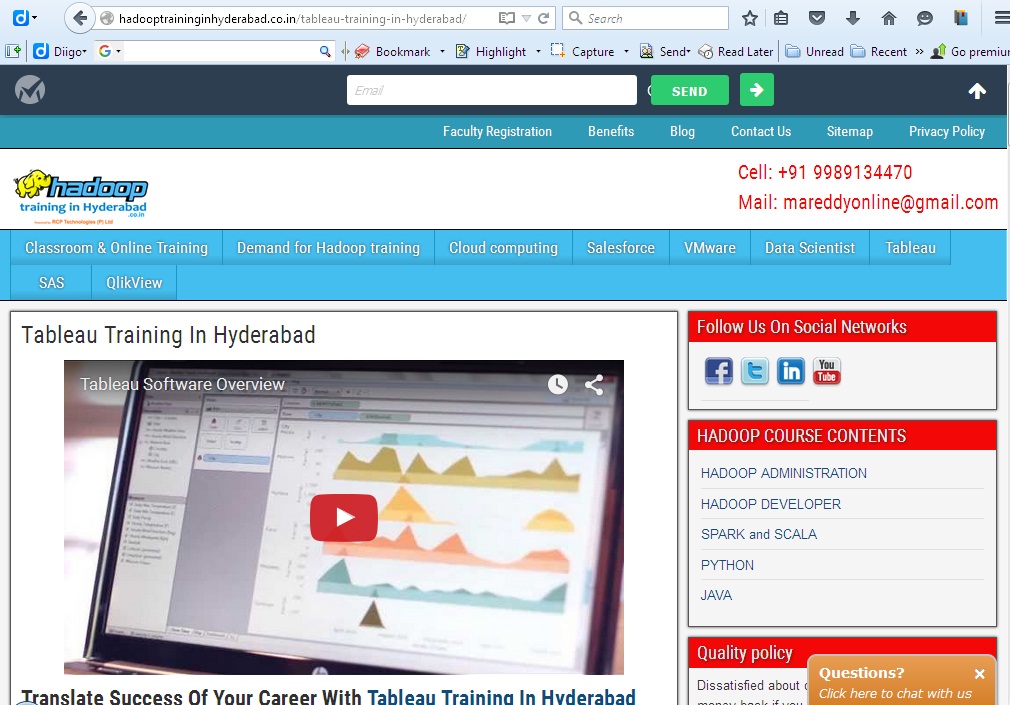This screenshot has height=705, width=1010.
Task: Open the Contact Us link
Action: click(x=761, y=131)
